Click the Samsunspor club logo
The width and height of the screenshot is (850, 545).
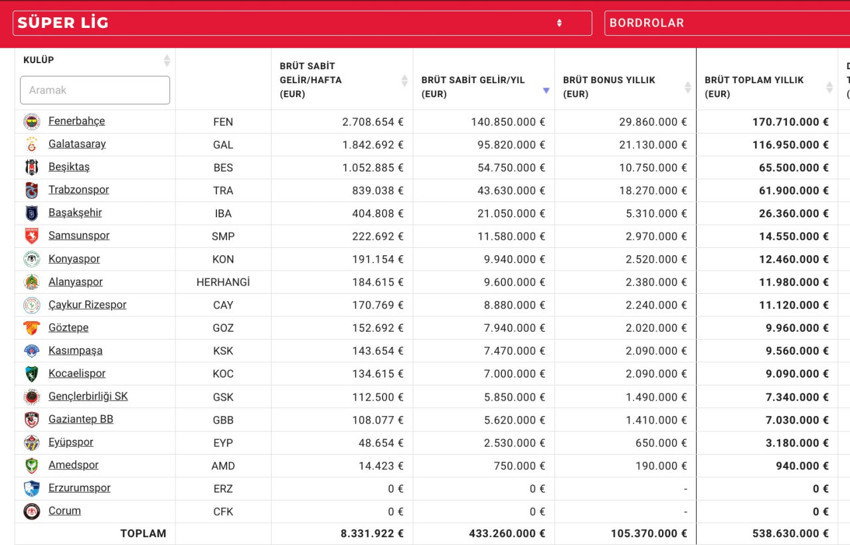point(31,236)
